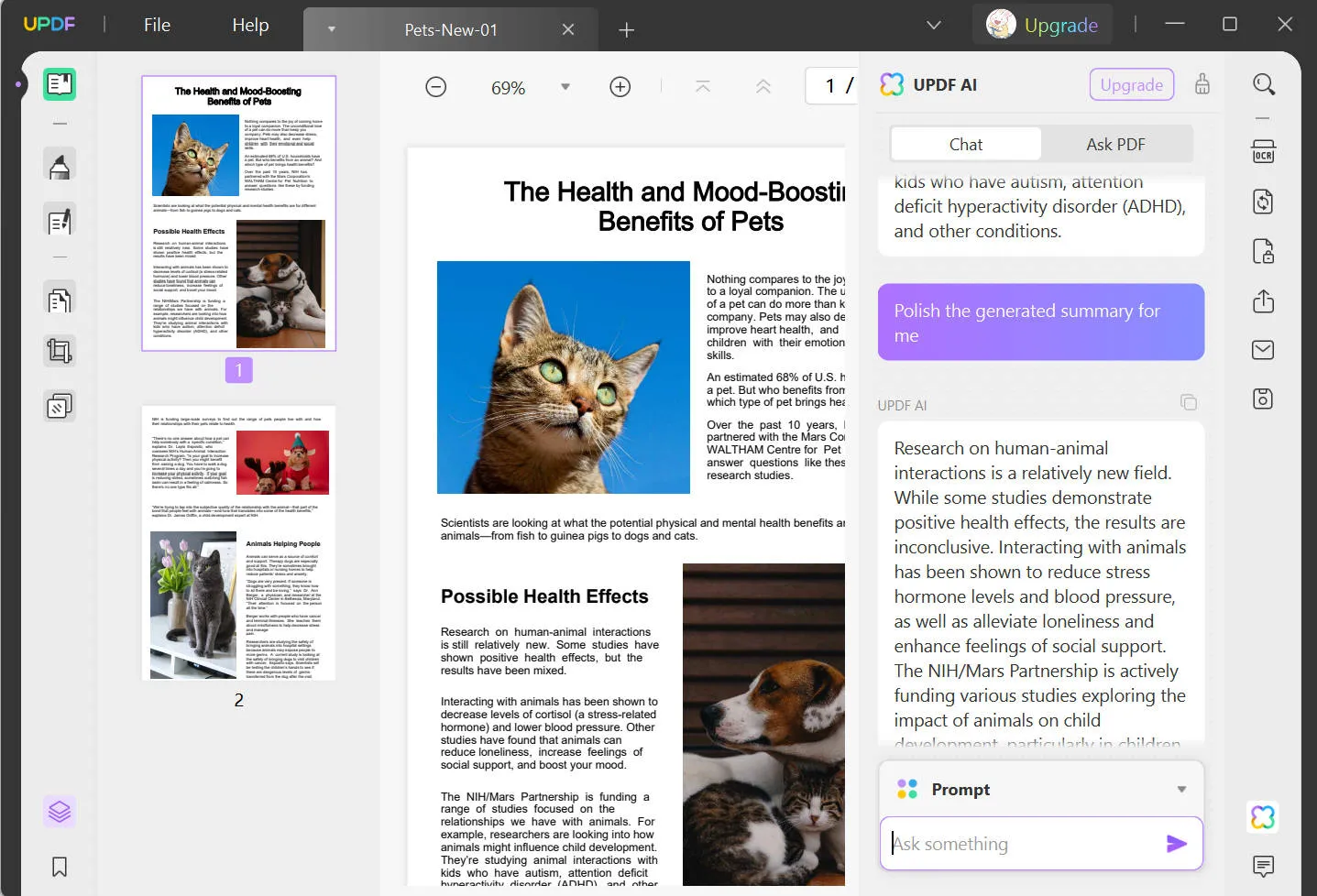1317x896 pixels.
Task: Zoom out with the minus button
Action: 436,87
